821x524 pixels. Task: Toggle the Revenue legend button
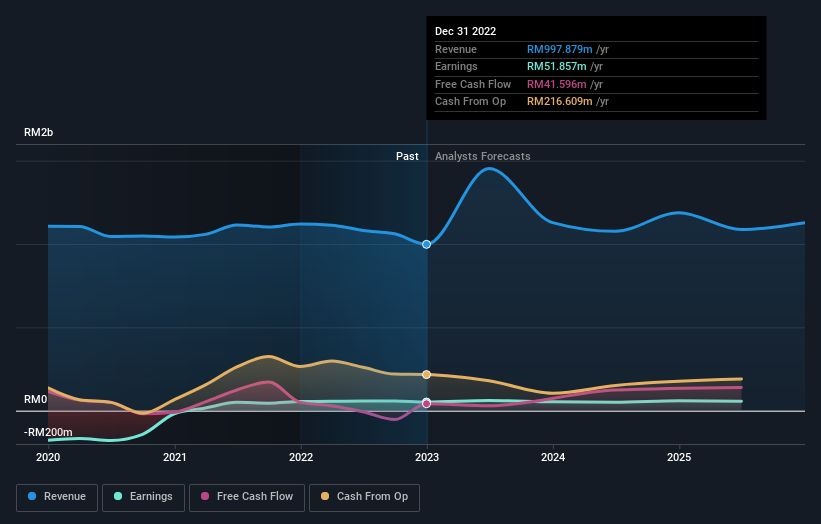tap(57, 497)
